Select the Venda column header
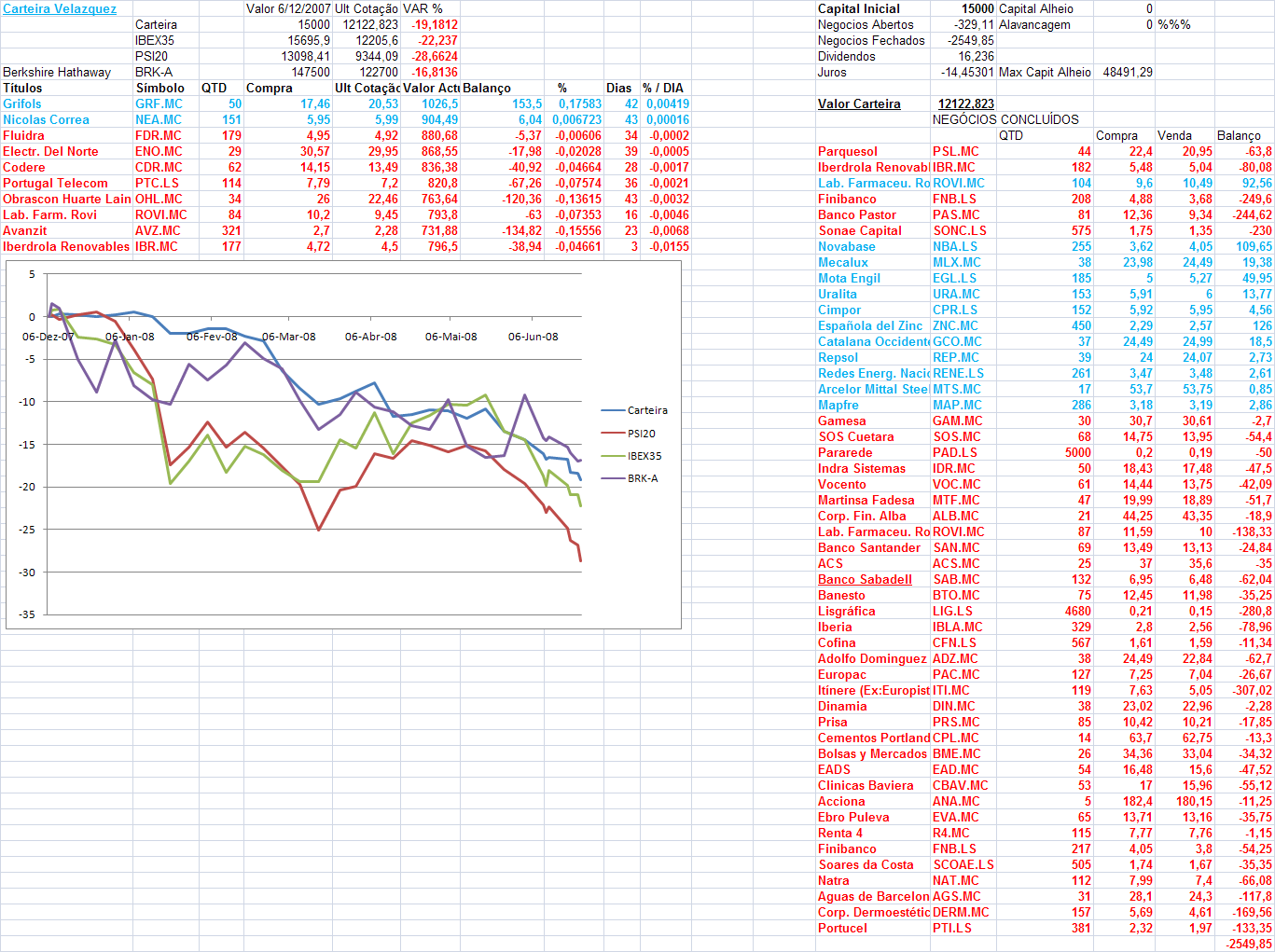This screenshot has width=1275, height=952. (x=1174, y=136)
